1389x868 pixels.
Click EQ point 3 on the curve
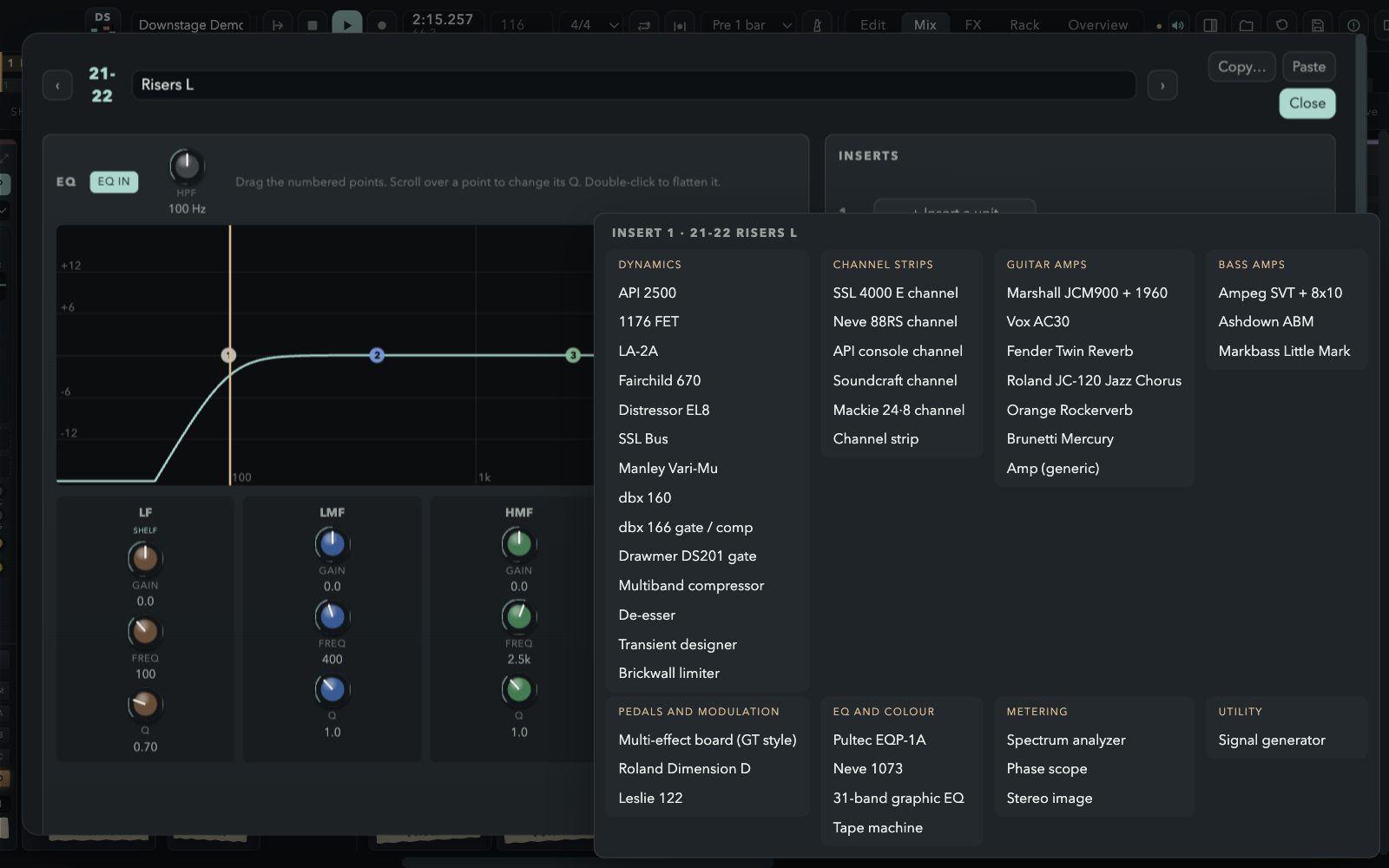pos(573,355)
